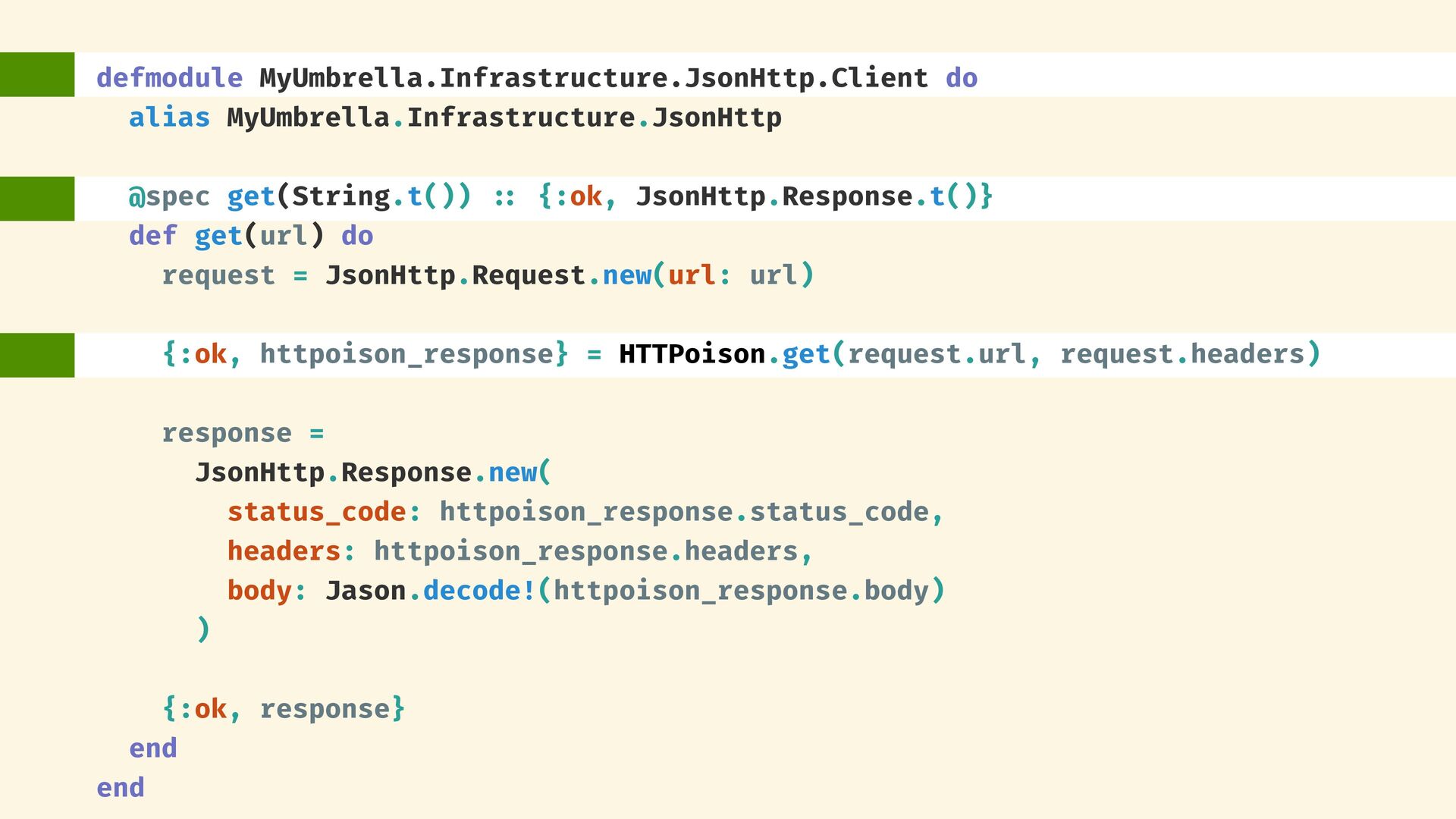The height and width of the screenshot is (819, 1456).
Task: Click 'httpoison_response.status_code' value
Action: click(684, 512)
